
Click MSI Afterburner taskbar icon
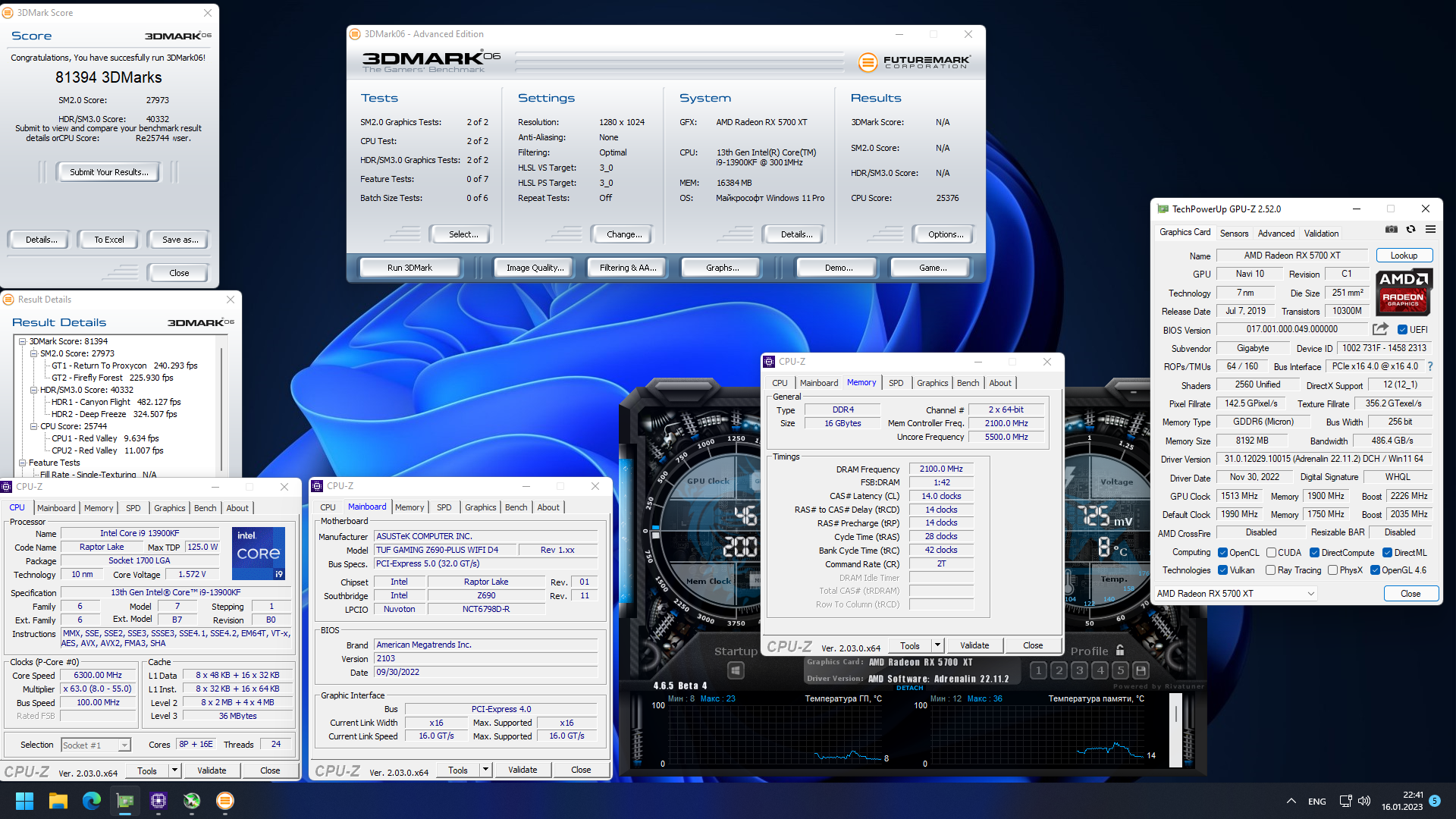click(x=192, y=801)
